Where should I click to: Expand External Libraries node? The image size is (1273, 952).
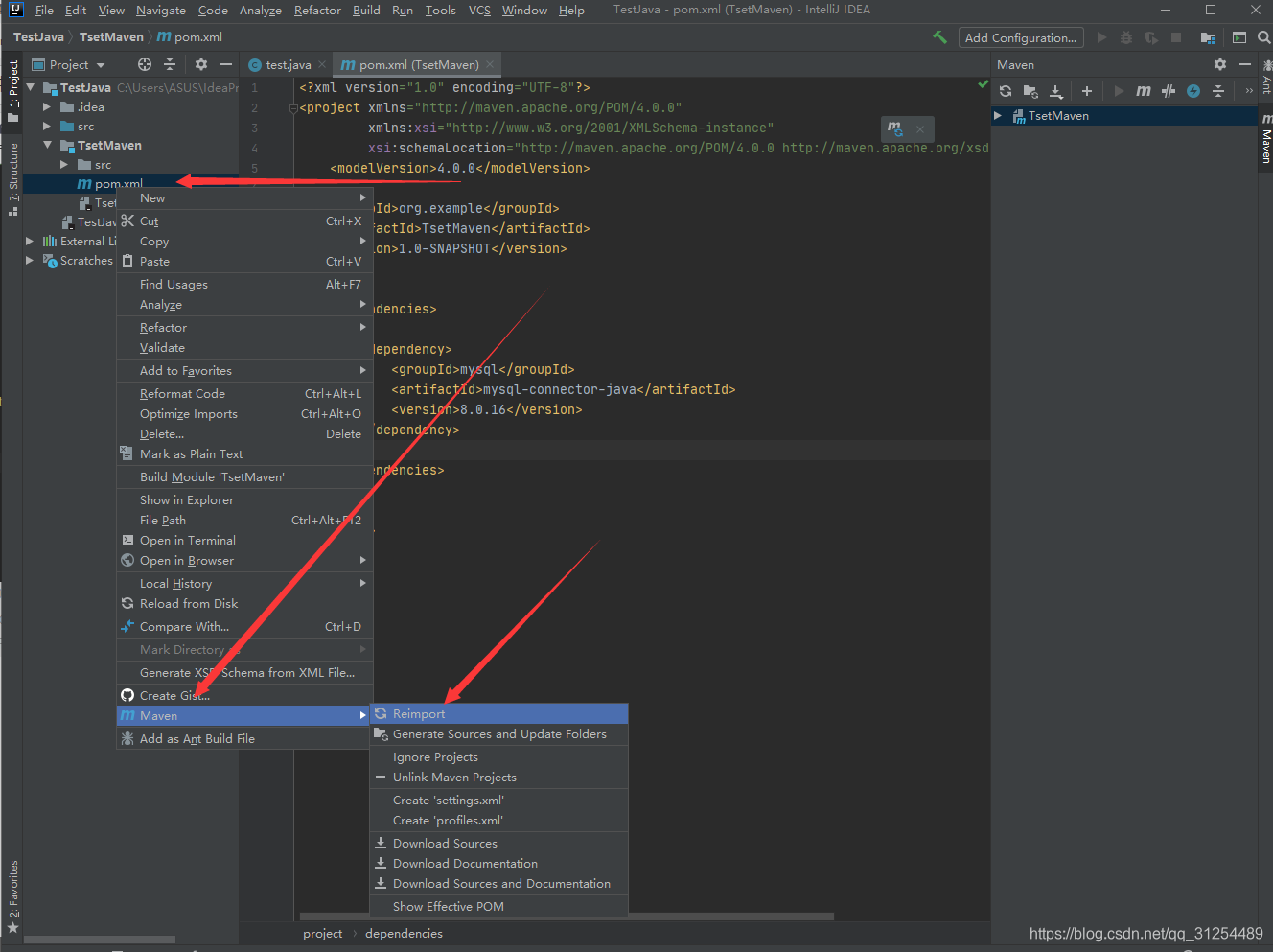pos(30,241)
